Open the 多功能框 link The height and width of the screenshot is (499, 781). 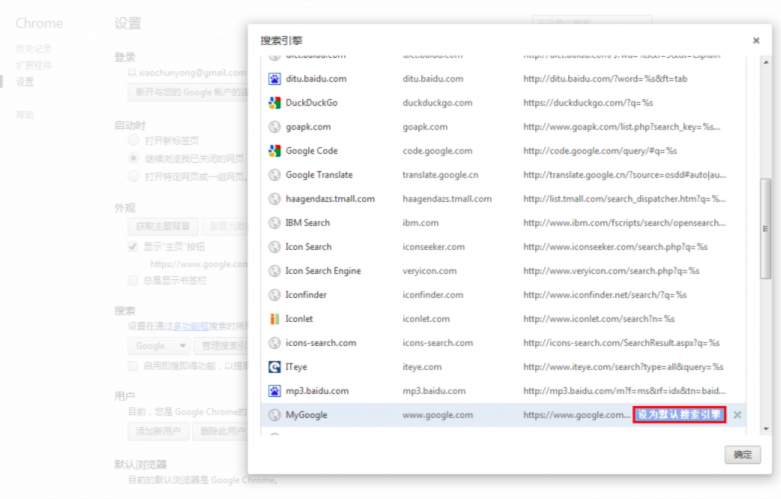pos(191,326)
